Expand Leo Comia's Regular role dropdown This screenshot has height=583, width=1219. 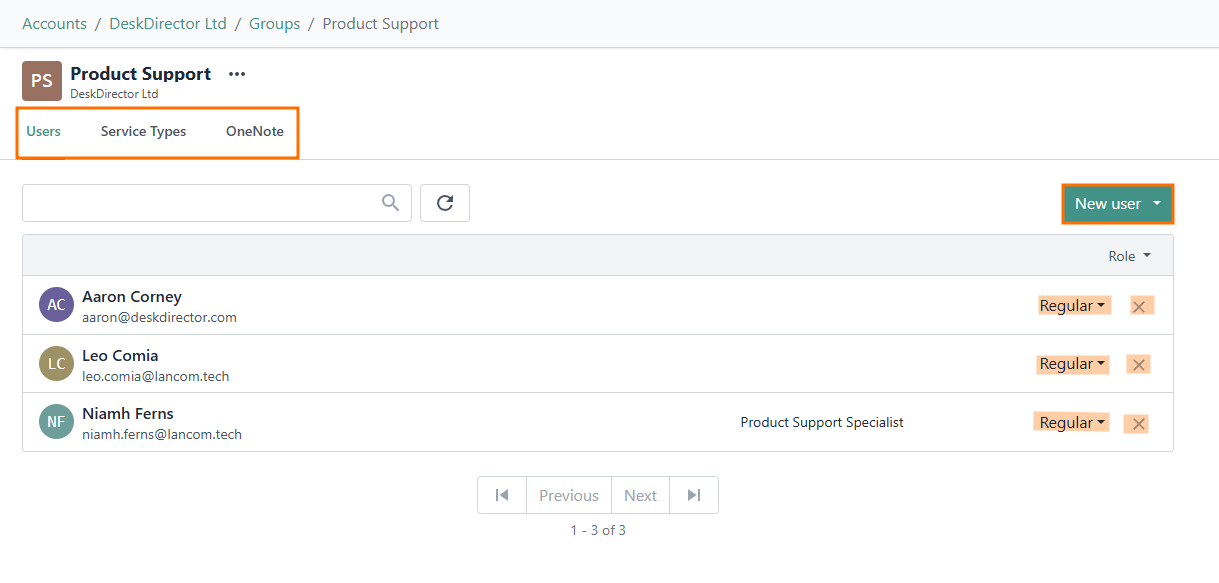point(1073,364)
